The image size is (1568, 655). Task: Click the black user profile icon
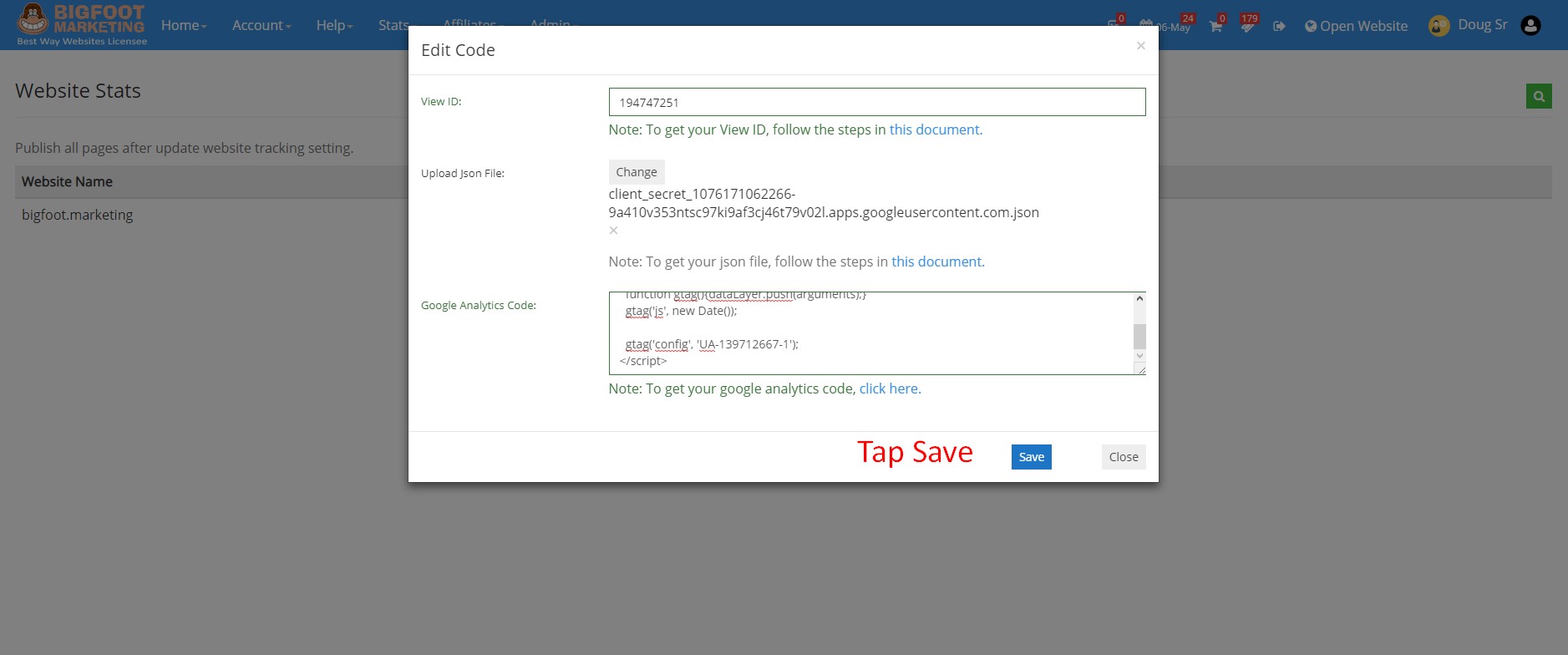[1530, 26]
